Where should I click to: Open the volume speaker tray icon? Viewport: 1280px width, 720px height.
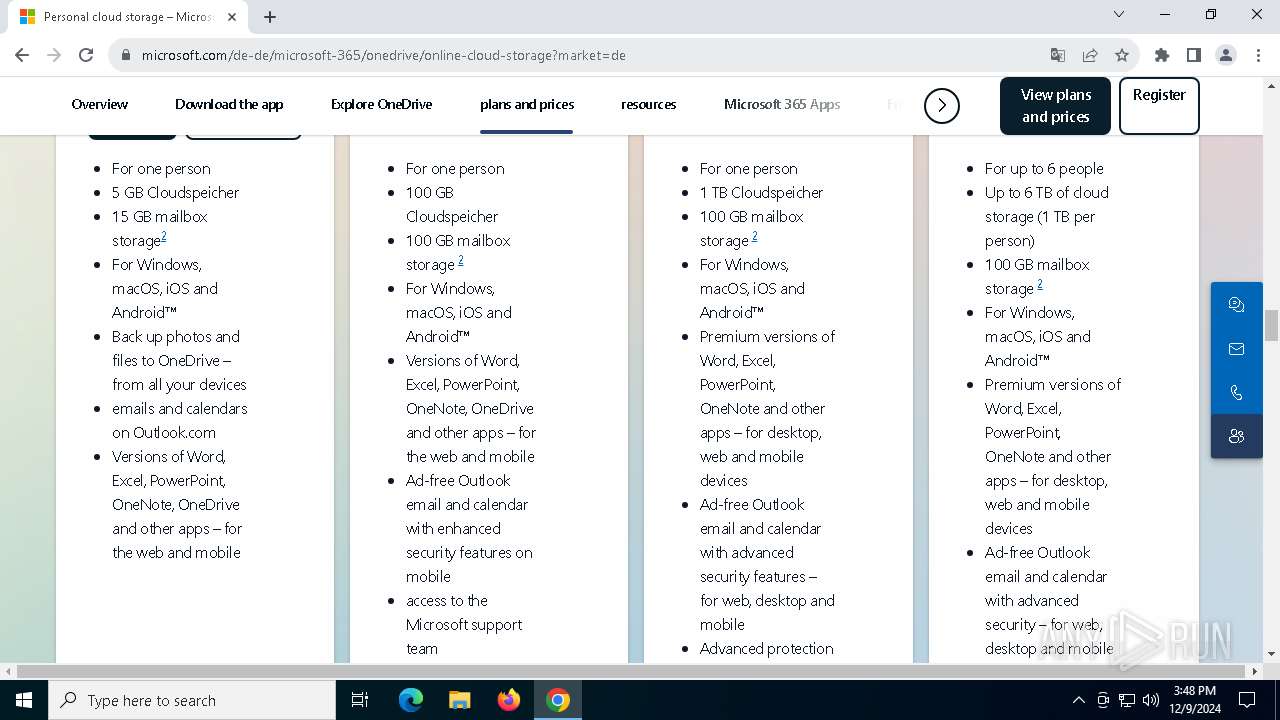pyautogui.click(x=1151, y=700)
